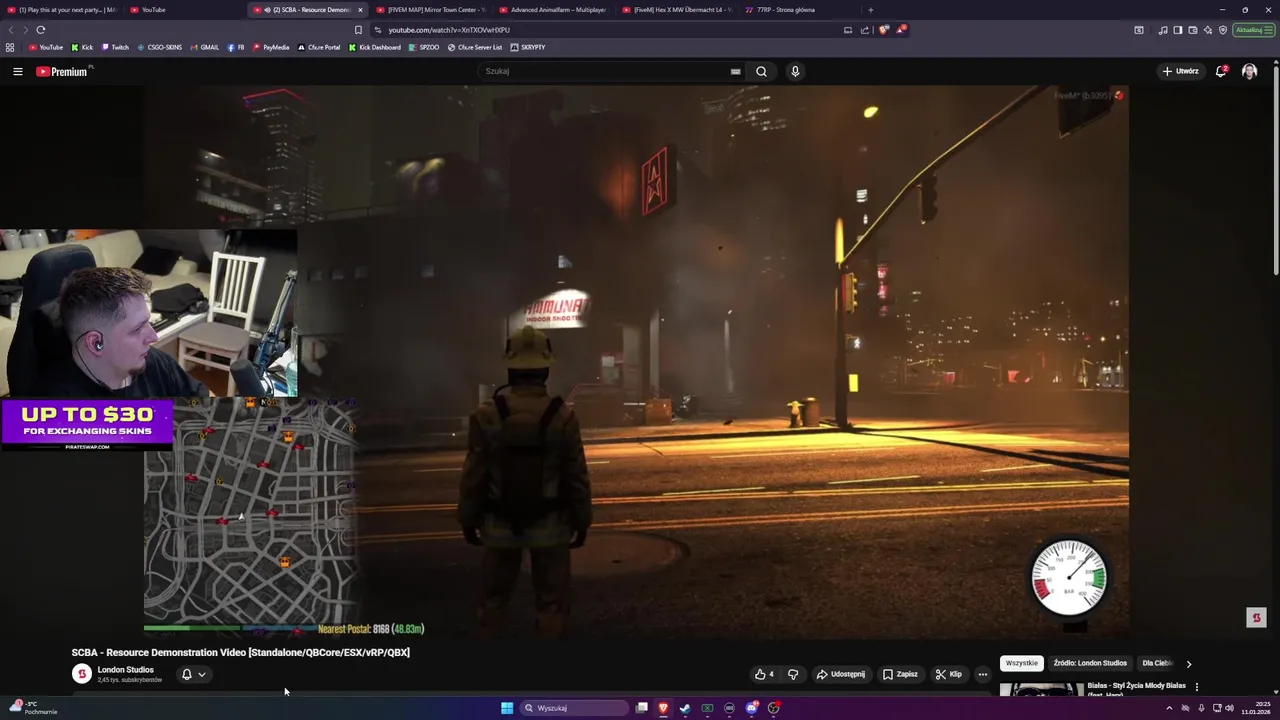Open YouTube notifications bell

[x=1221, y=71]
